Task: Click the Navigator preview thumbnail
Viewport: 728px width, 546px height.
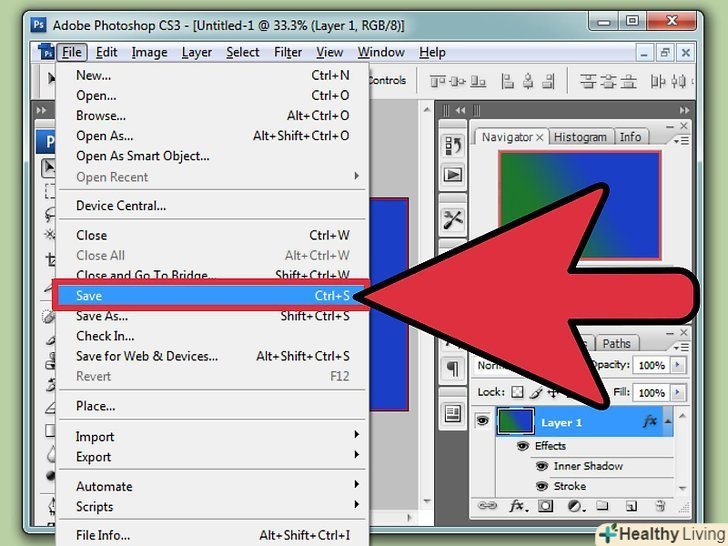Action: pyautogui.click(x=580, y=205)
